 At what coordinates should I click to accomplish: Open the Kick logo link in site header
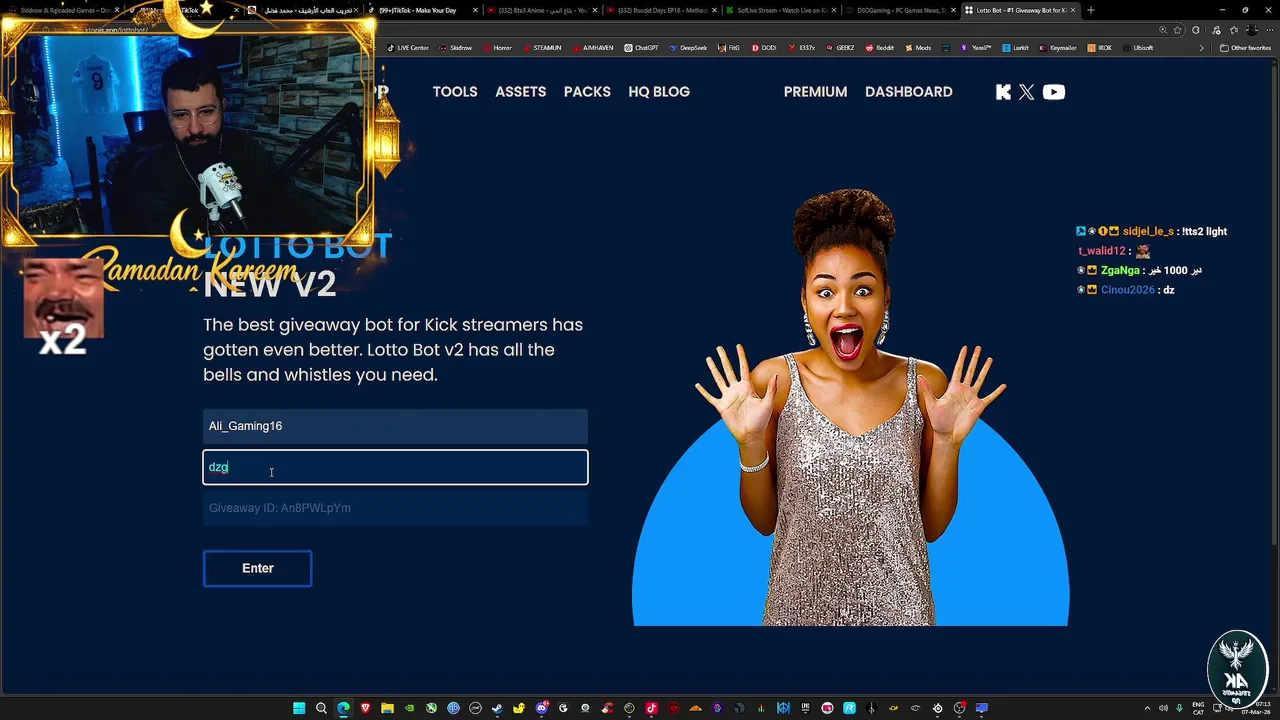pyautogui.click(x=1004, y=92)
